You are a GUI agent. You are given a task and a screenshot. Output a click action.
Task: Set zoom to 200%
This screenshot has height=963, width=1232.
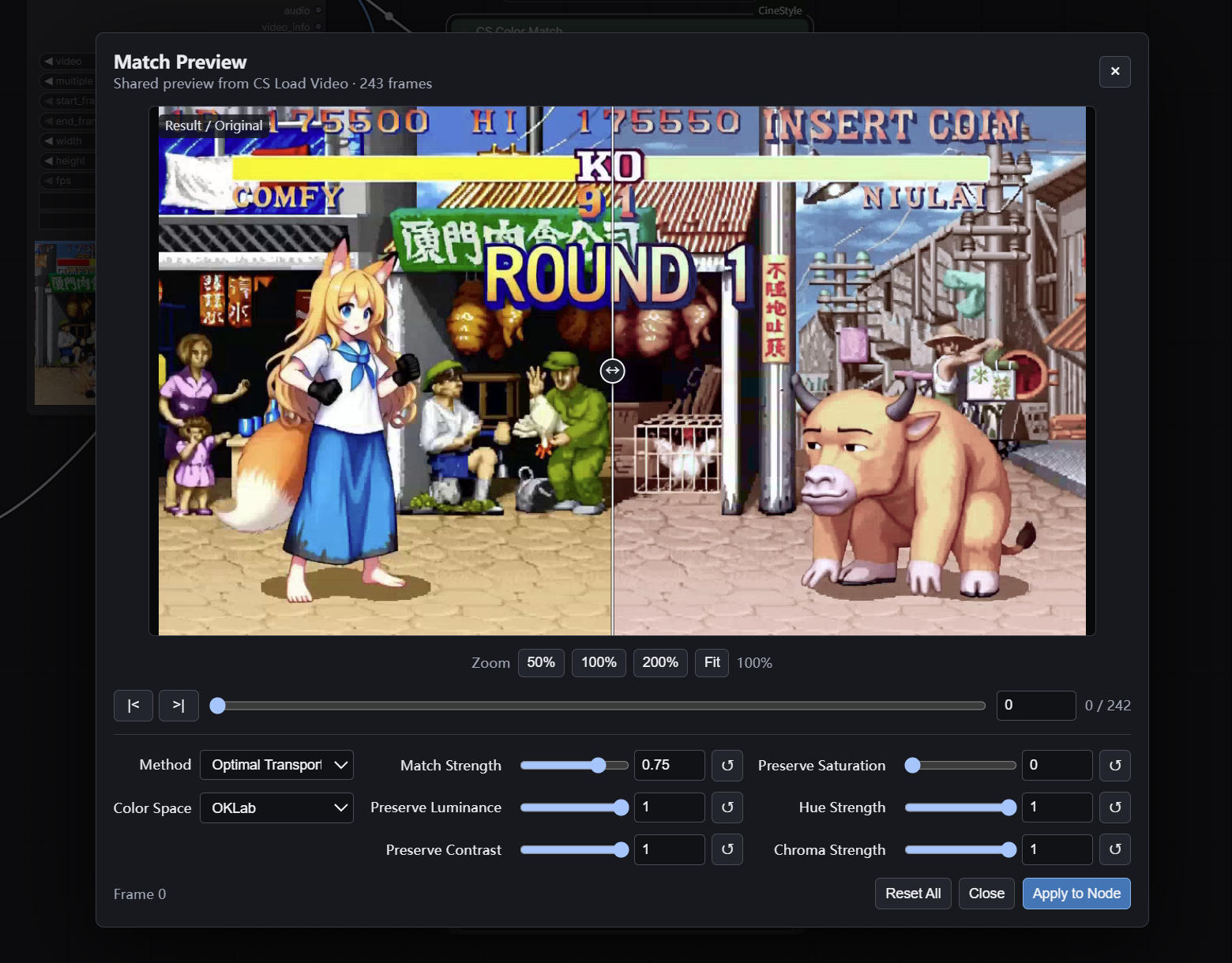(x=660, y=663)
